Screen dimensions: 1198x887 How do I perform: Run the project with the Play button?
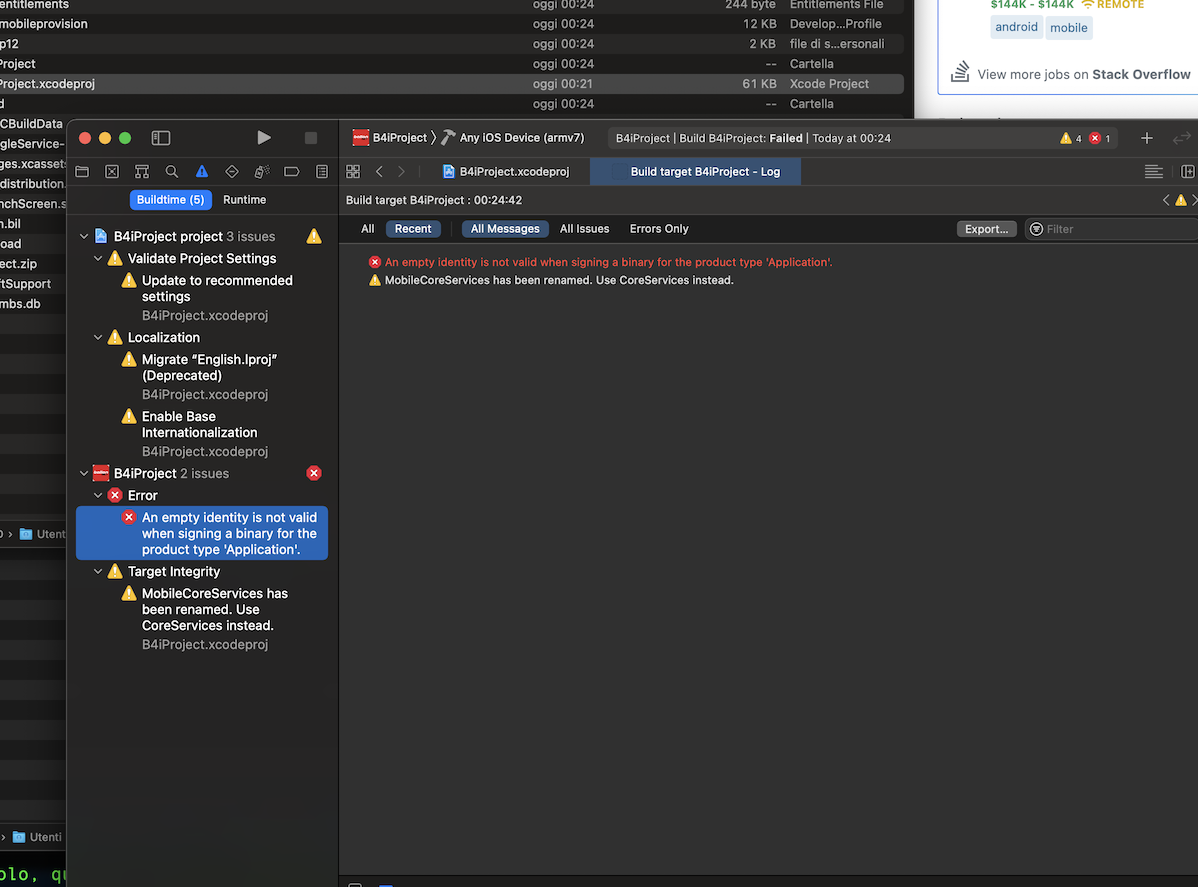pyautogui.click(x=263, y=137)
